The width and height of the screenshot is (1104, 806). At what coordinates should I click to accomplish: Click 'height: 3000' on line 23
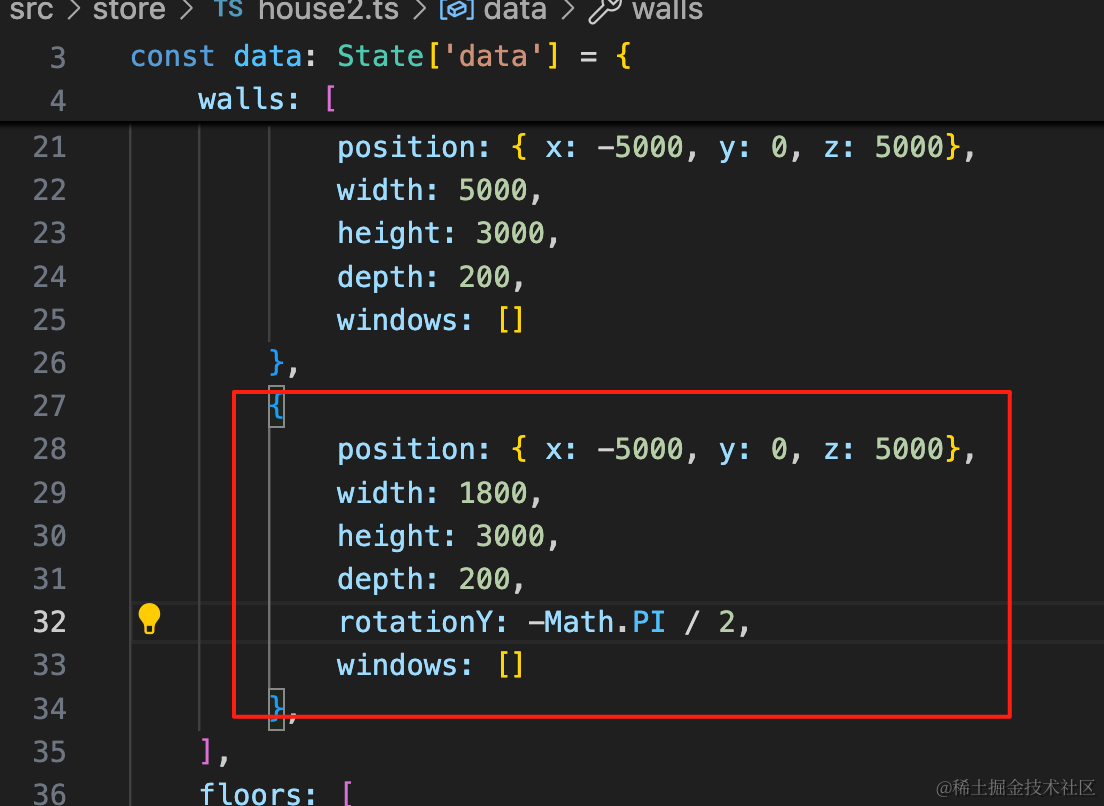(441, 233)
